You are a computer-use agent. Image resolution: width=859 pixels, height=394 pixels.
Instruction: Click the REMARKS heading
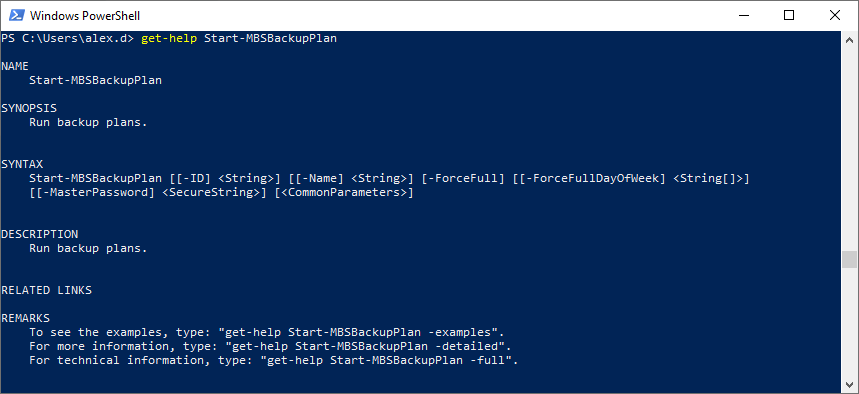[25, 318]
